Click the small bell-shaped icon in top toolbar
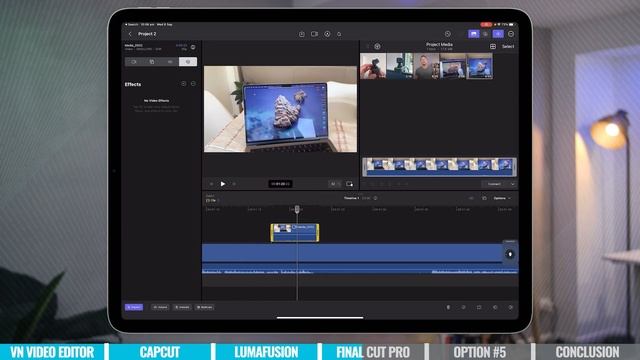Image resolution: width=640 pixels, height=360 pixels. click(x=339, y=34)
